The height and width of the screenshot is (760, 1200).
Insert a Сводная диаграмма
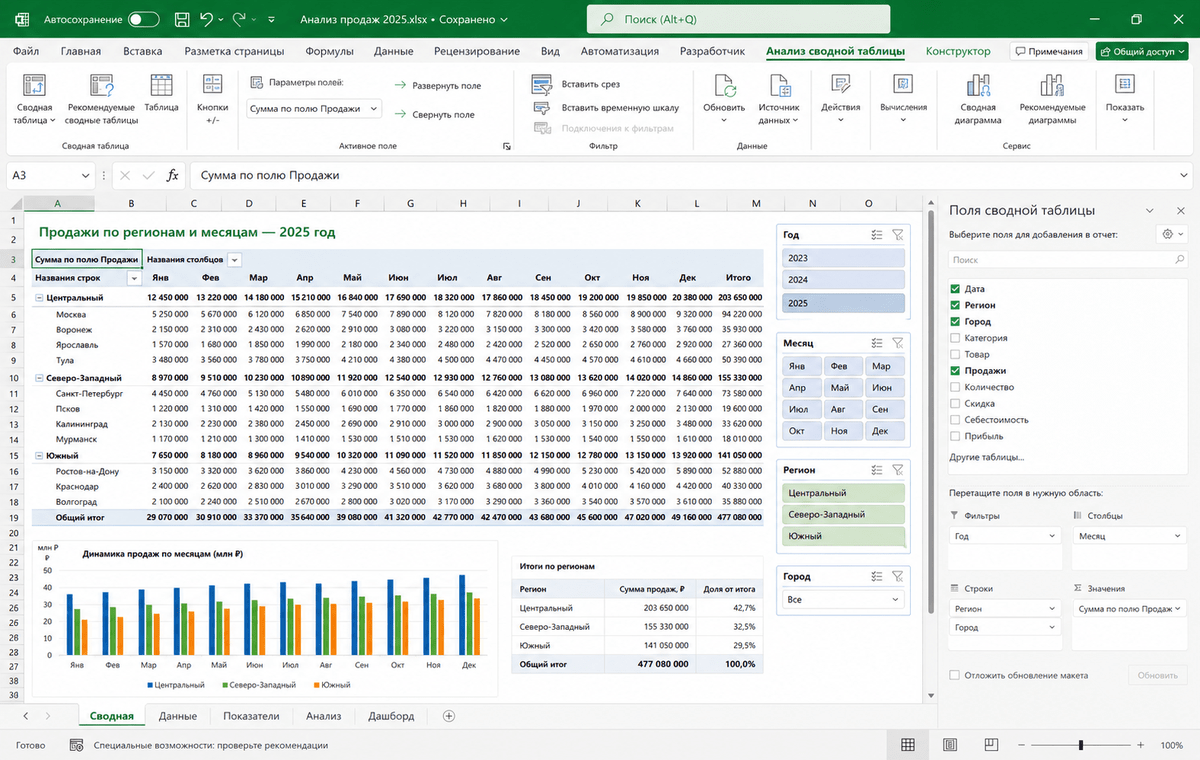tap(979, 100)
